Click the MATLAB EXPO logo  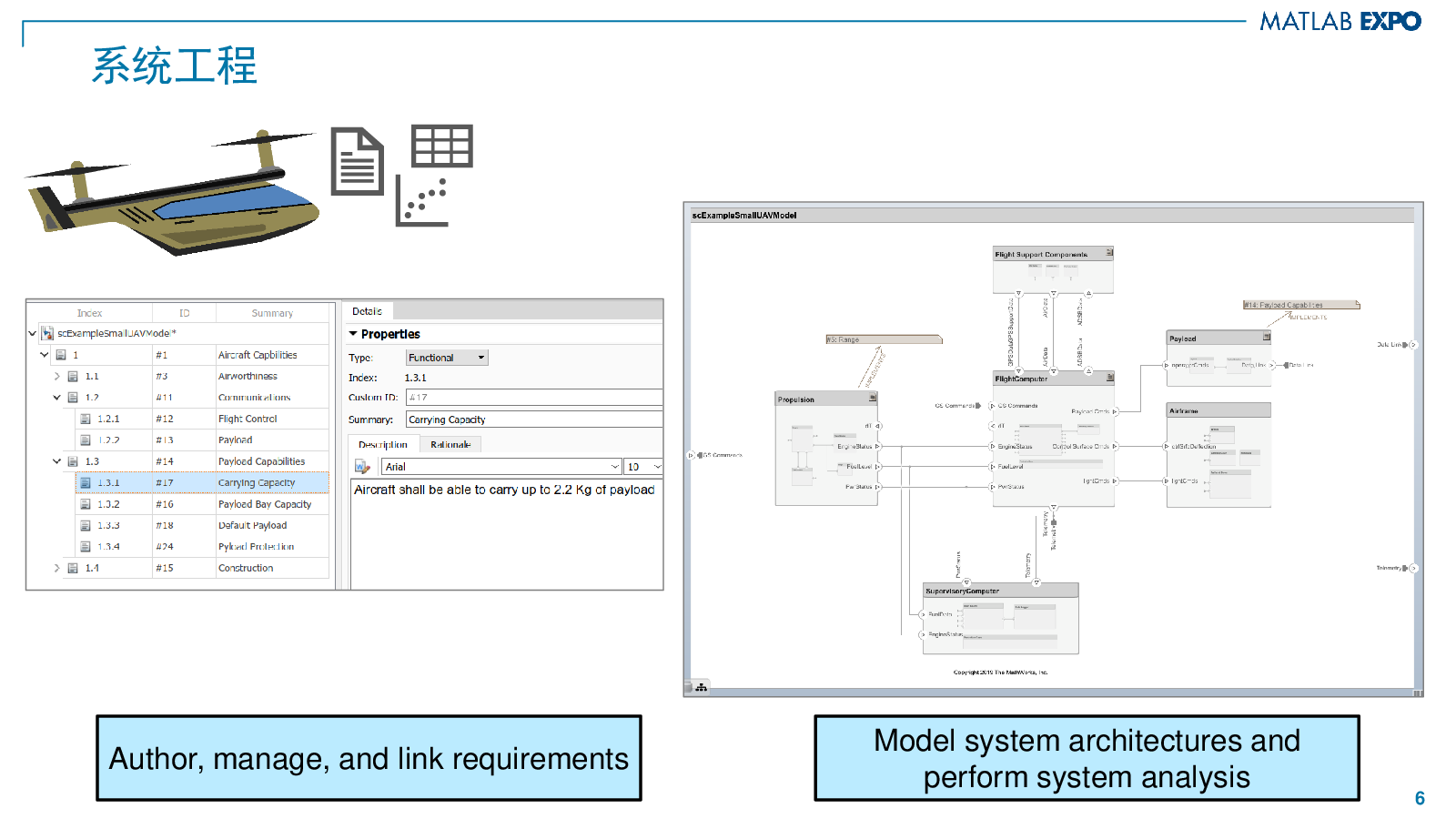[x=1340, y=21]
